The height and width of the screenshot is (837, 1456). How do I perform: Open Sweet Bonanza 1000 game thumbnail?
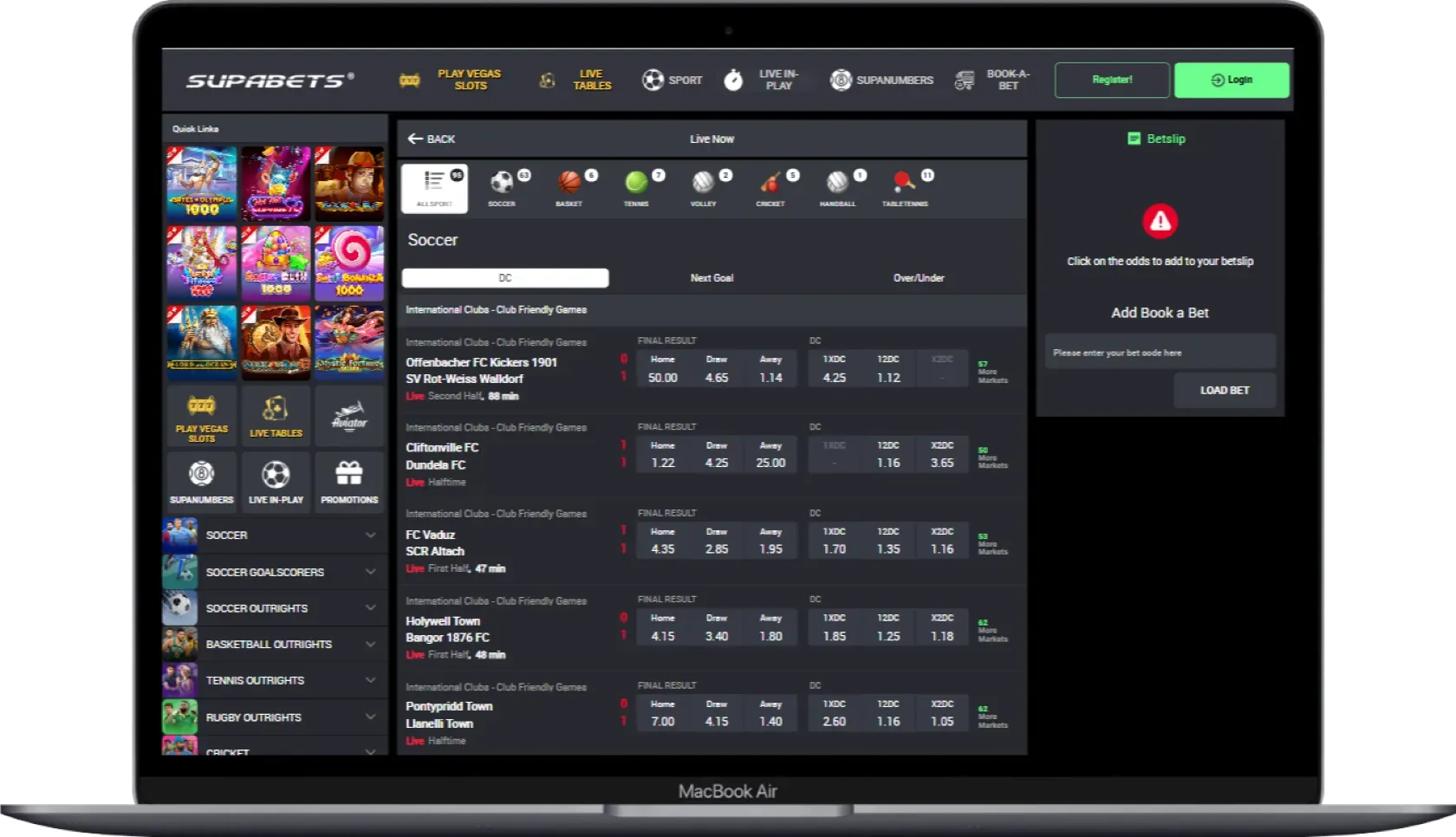[x=349, y=263]
